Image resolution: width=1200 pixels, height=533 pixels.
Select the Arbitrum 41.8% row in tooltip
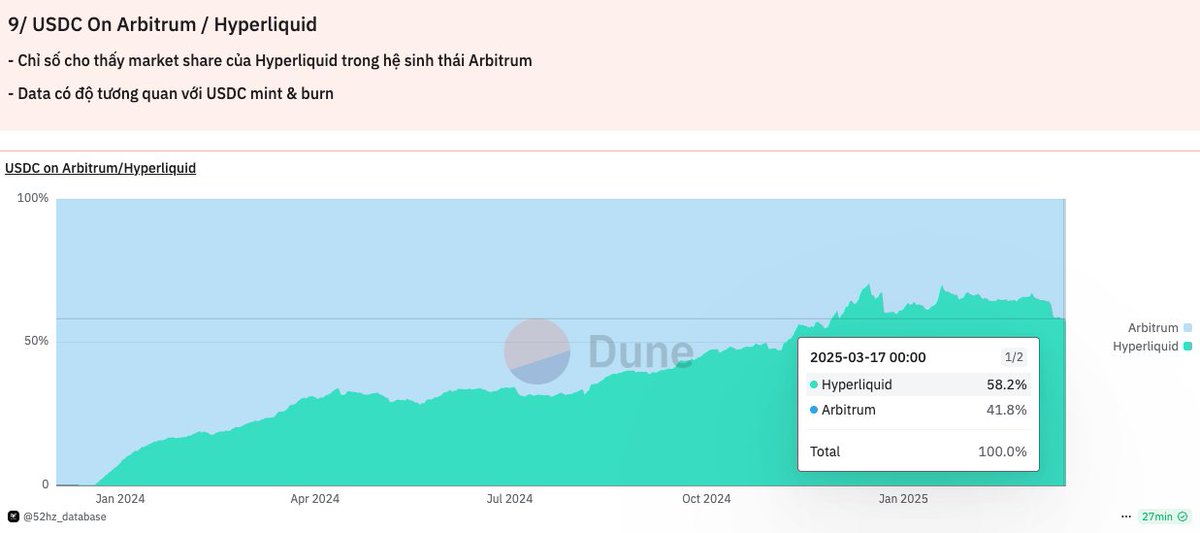[918, 410]
